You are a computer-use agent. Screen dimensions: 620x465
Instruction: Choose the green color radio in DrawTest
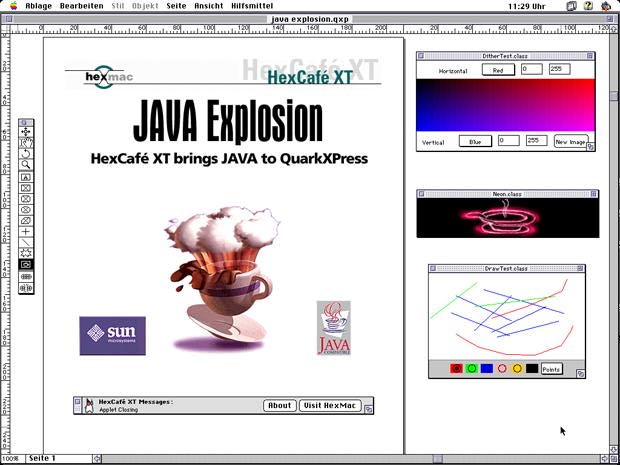tap(472, 369)
